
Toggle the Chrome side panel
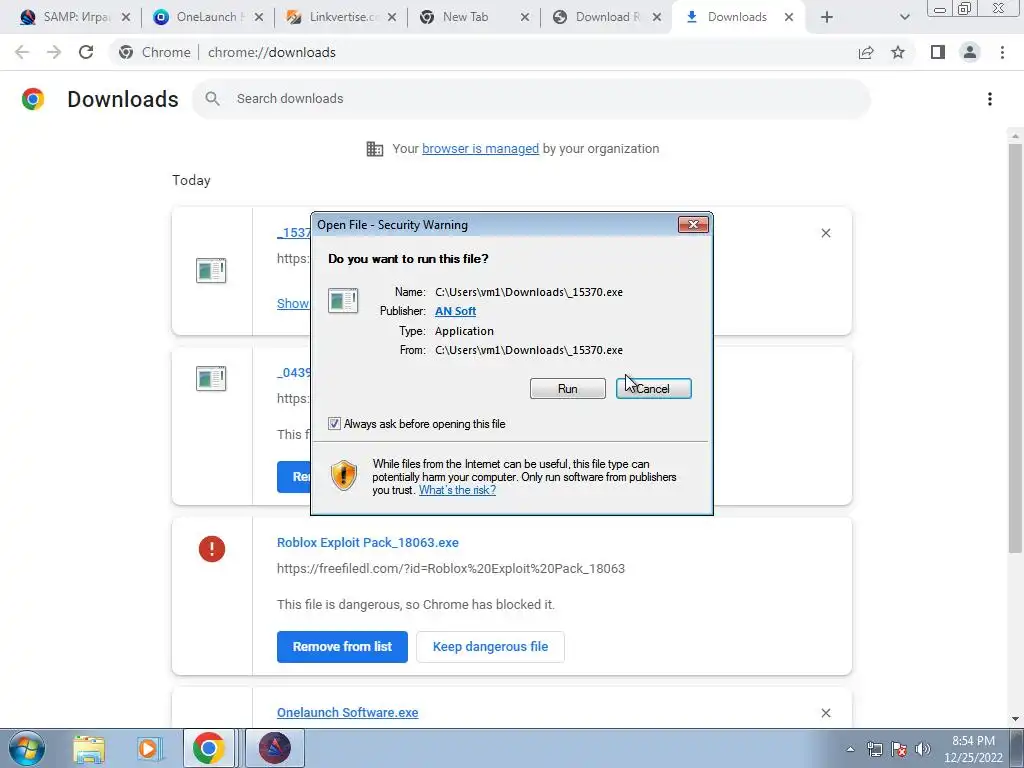pos(938,52)
